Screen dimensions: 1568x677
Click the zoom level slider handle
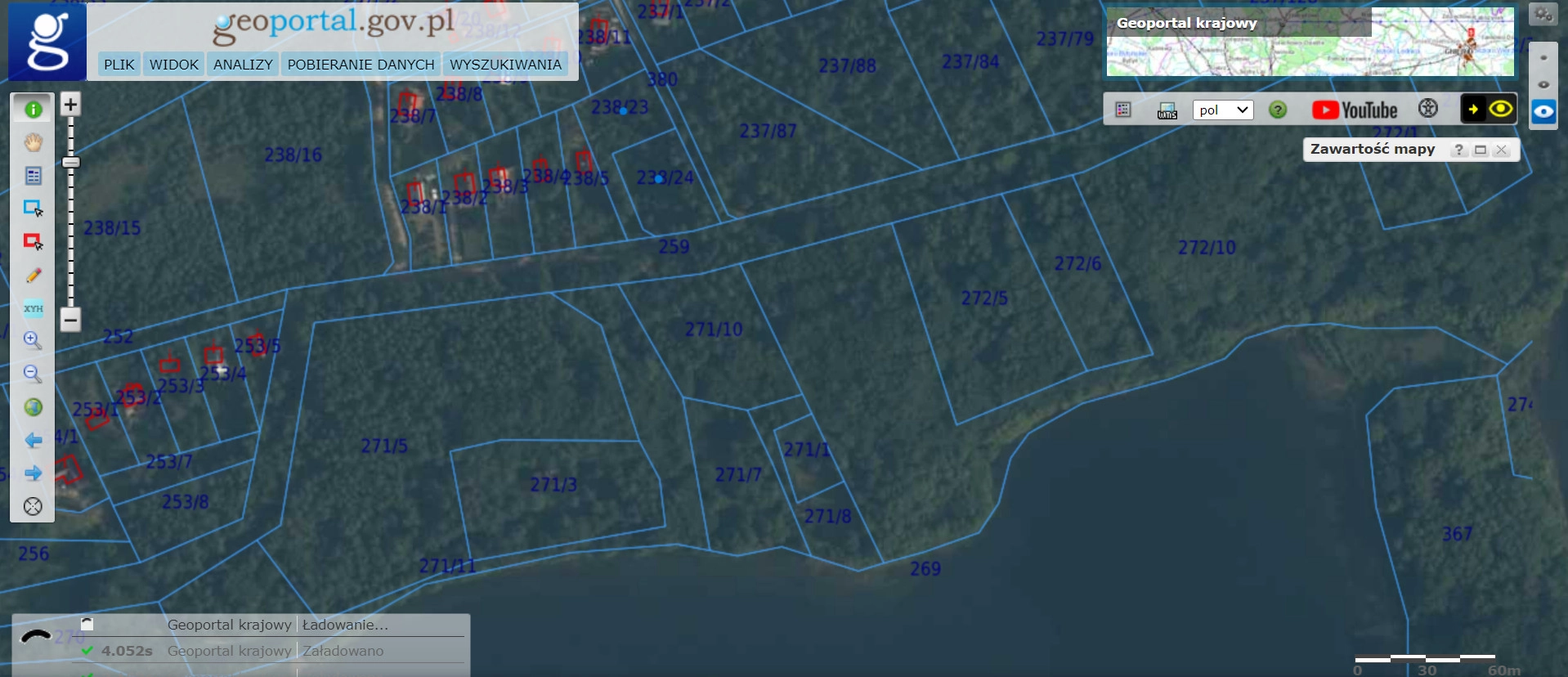71,163
